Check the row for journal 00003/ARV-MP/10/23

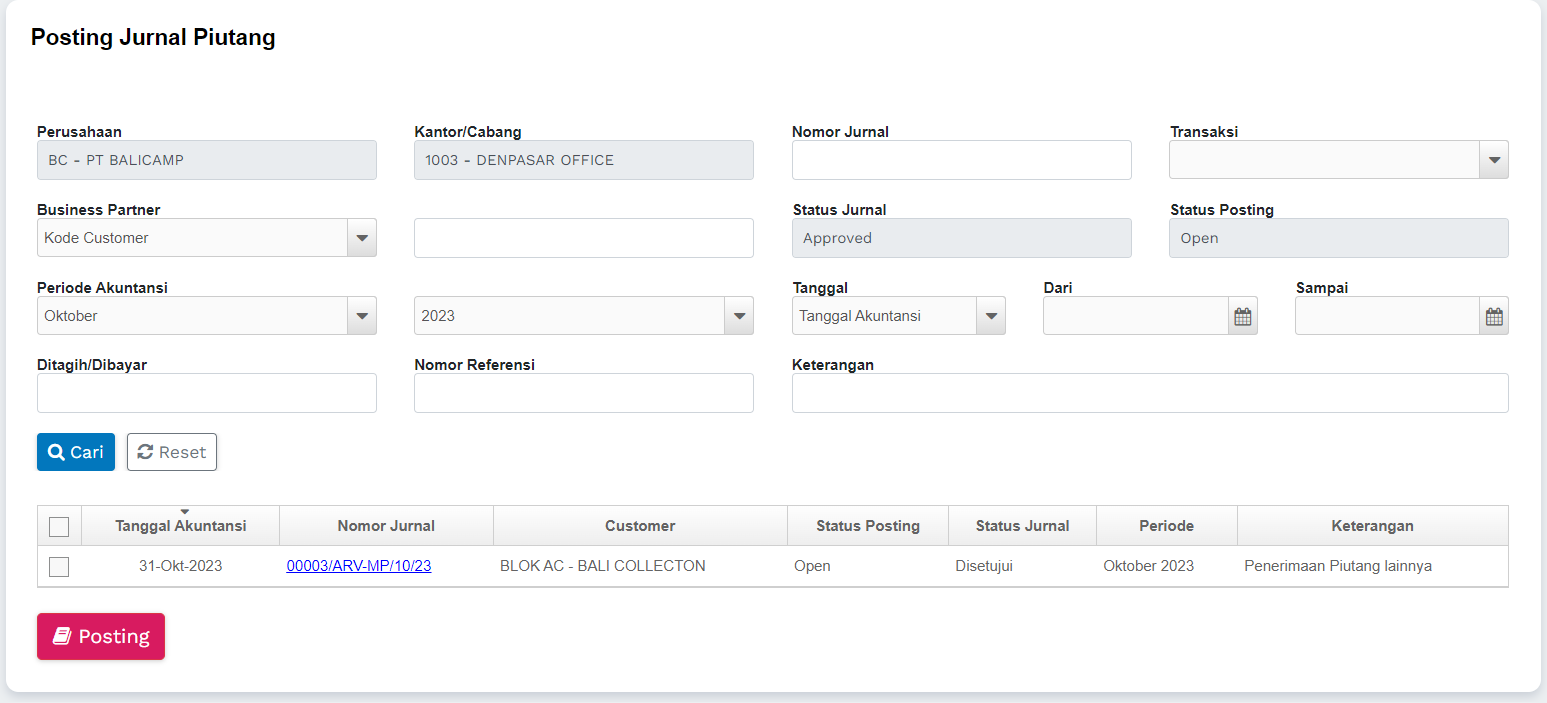pyautogui.click(x=59, y=567)
